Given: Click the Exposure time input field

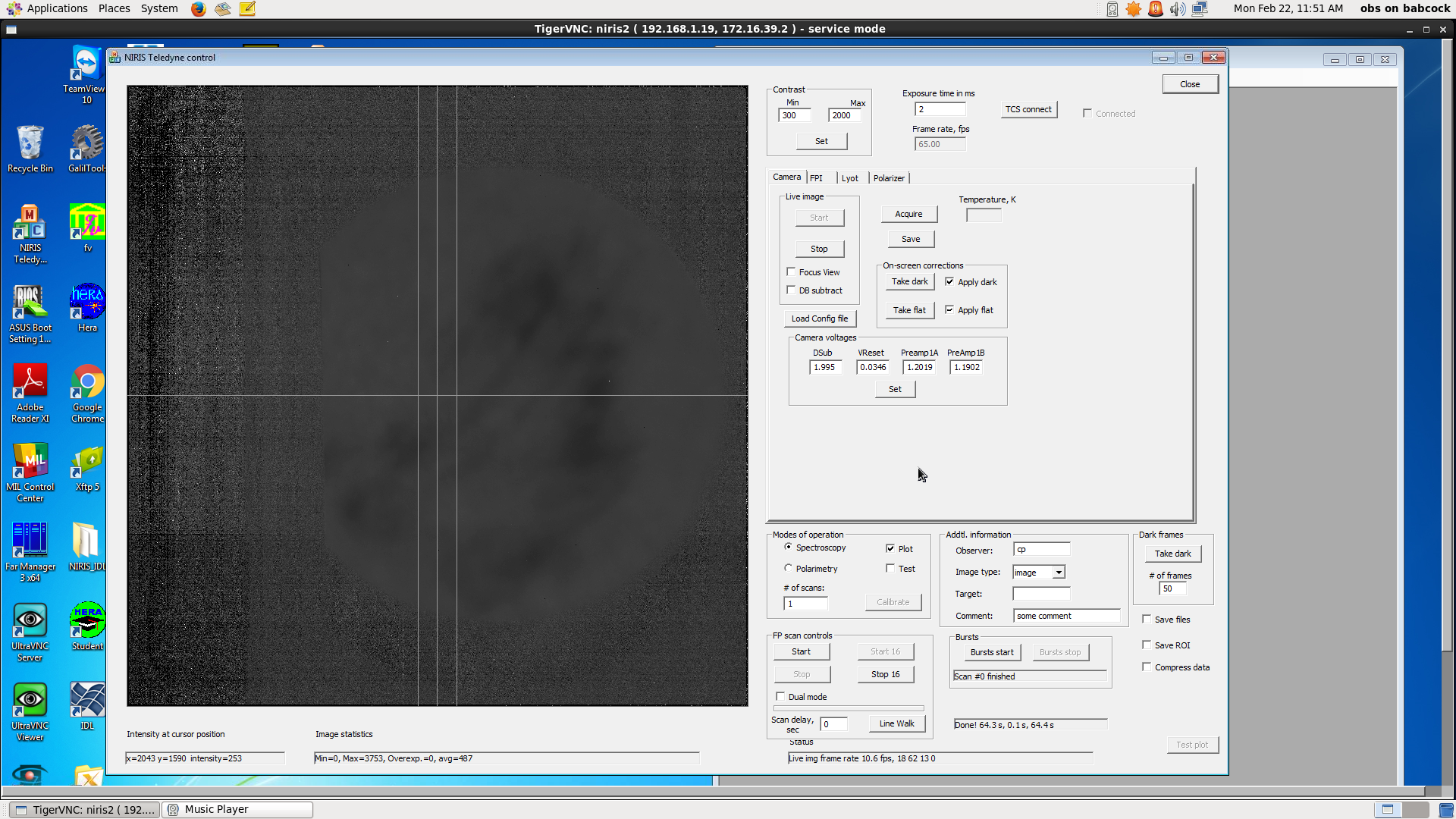Looking at the screenshot, I should click(940, 109).
